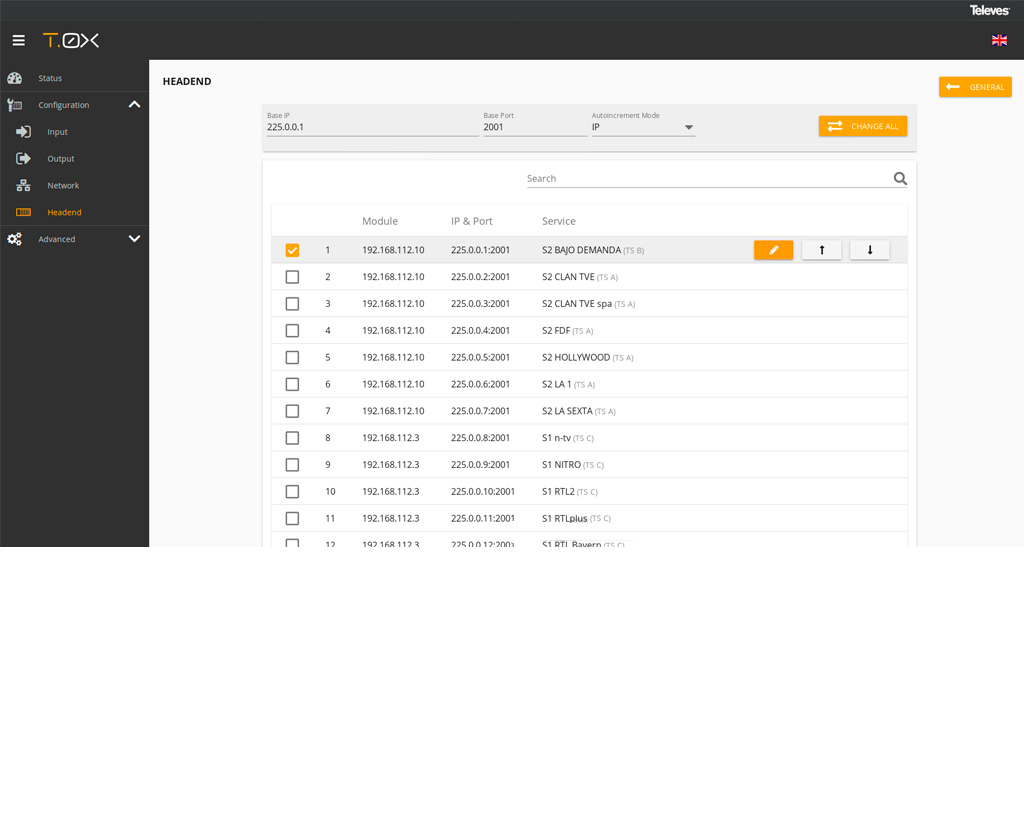
Task: Click the Input arrow icon
Action: [24, 132]
